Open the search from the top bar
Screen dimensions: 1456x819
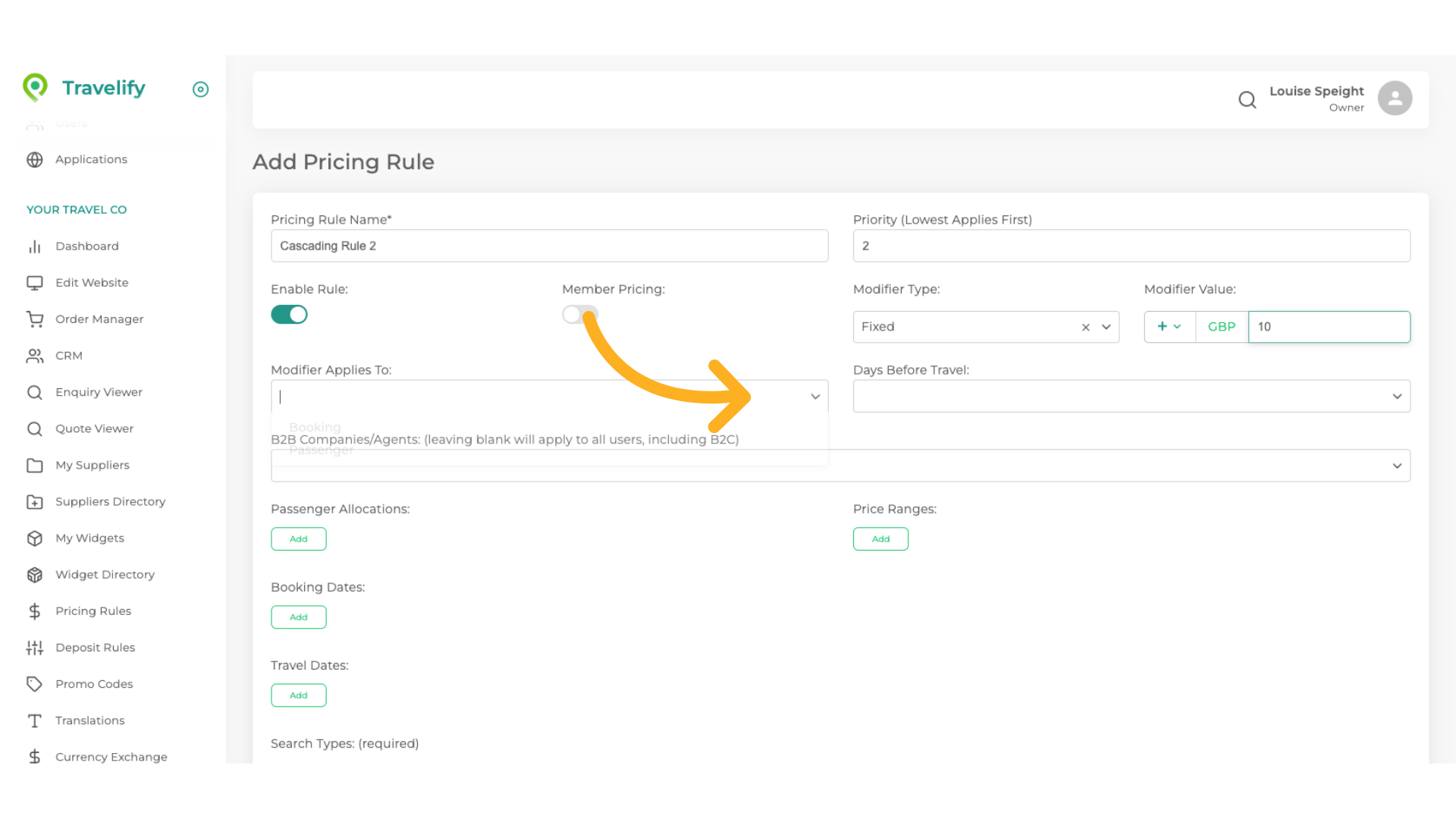1247,99
